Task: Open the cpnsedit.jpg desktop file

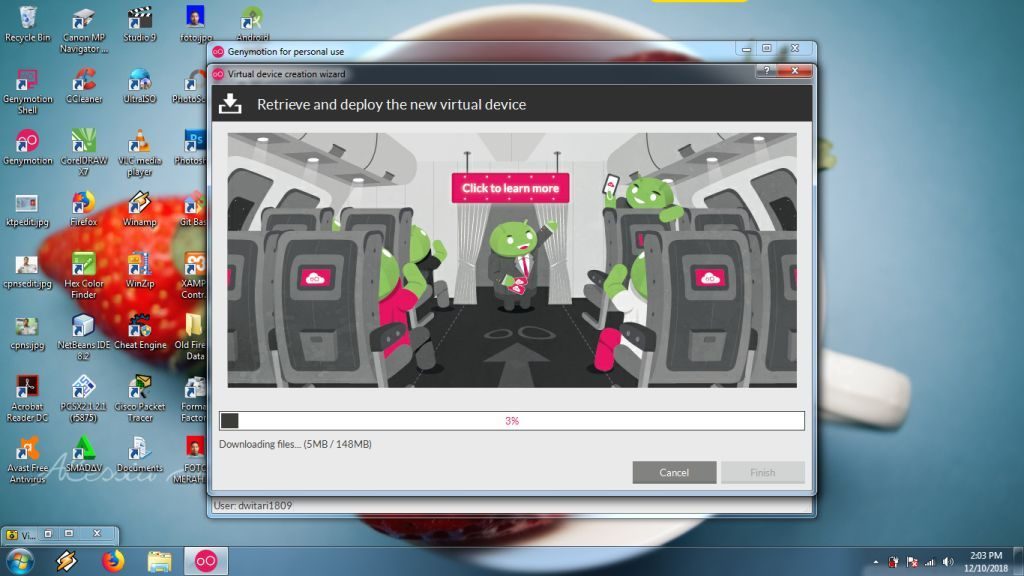Action: click(x=27, y=270)
